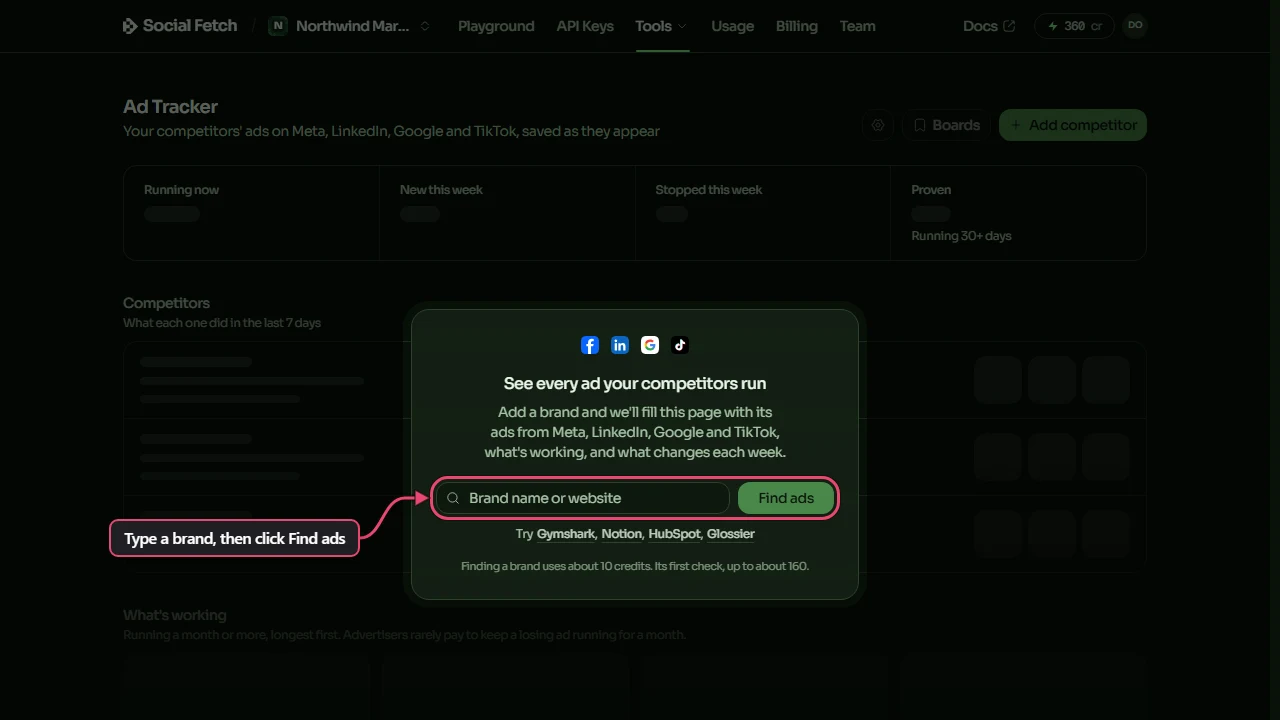Expand the Tools menu
The image size is (1280, 720).
click(x=662, y=26)
